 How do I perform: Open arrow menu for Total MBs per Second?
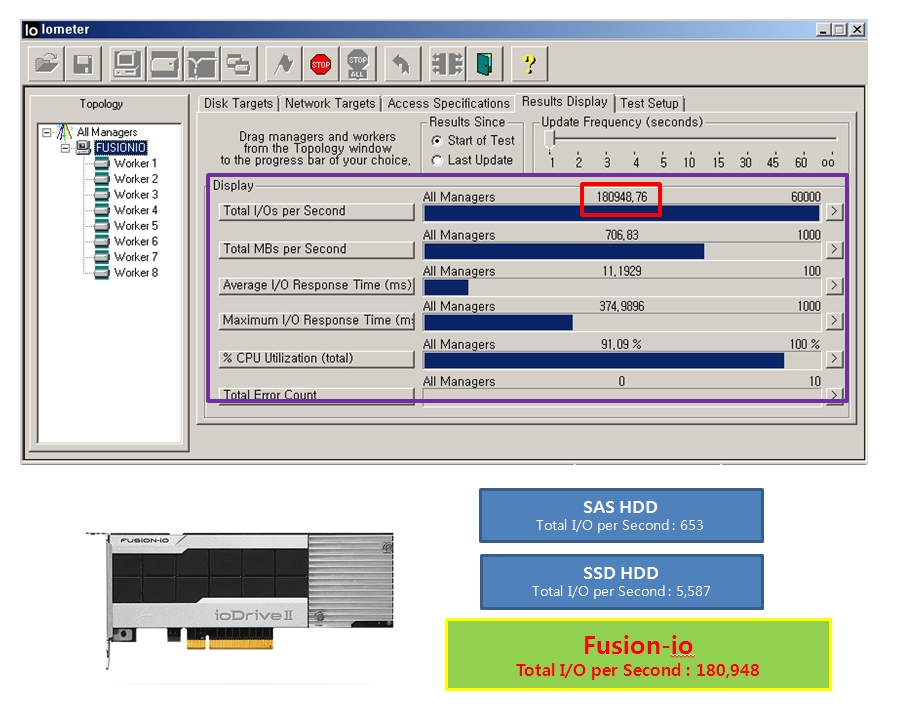pos(834,250)
